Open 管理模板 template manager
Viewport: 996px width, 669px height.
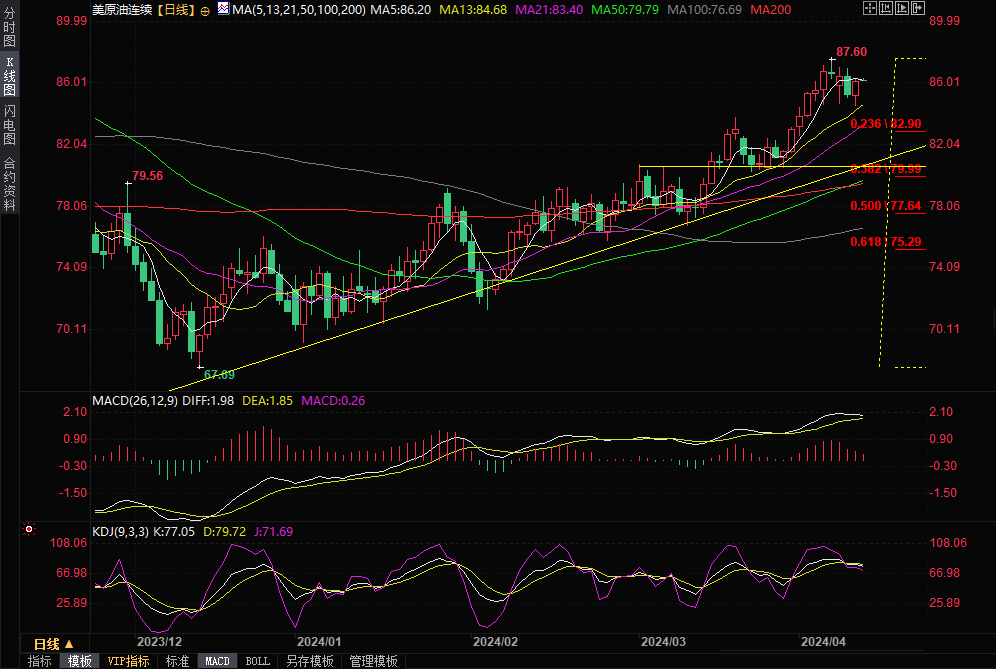(x=373, y=661)
